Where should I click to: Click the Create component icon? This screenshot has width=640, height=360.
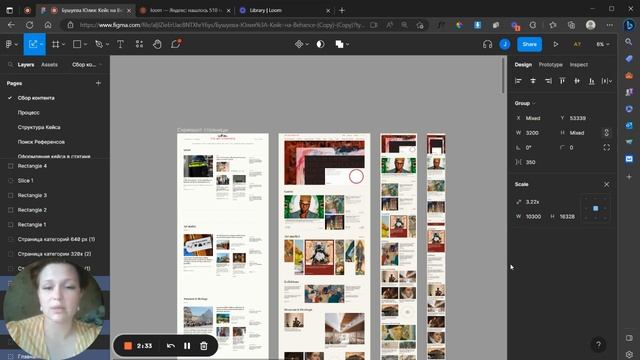pos(299,44)
